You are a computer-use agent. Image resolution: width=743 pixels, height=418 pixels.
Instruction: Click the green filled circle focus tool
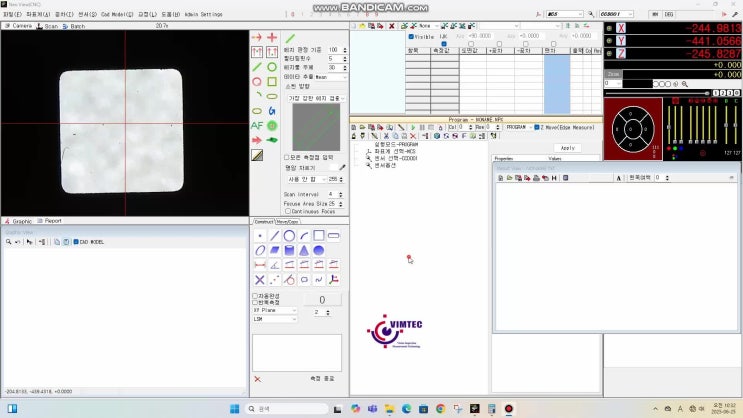click(272, 126)
